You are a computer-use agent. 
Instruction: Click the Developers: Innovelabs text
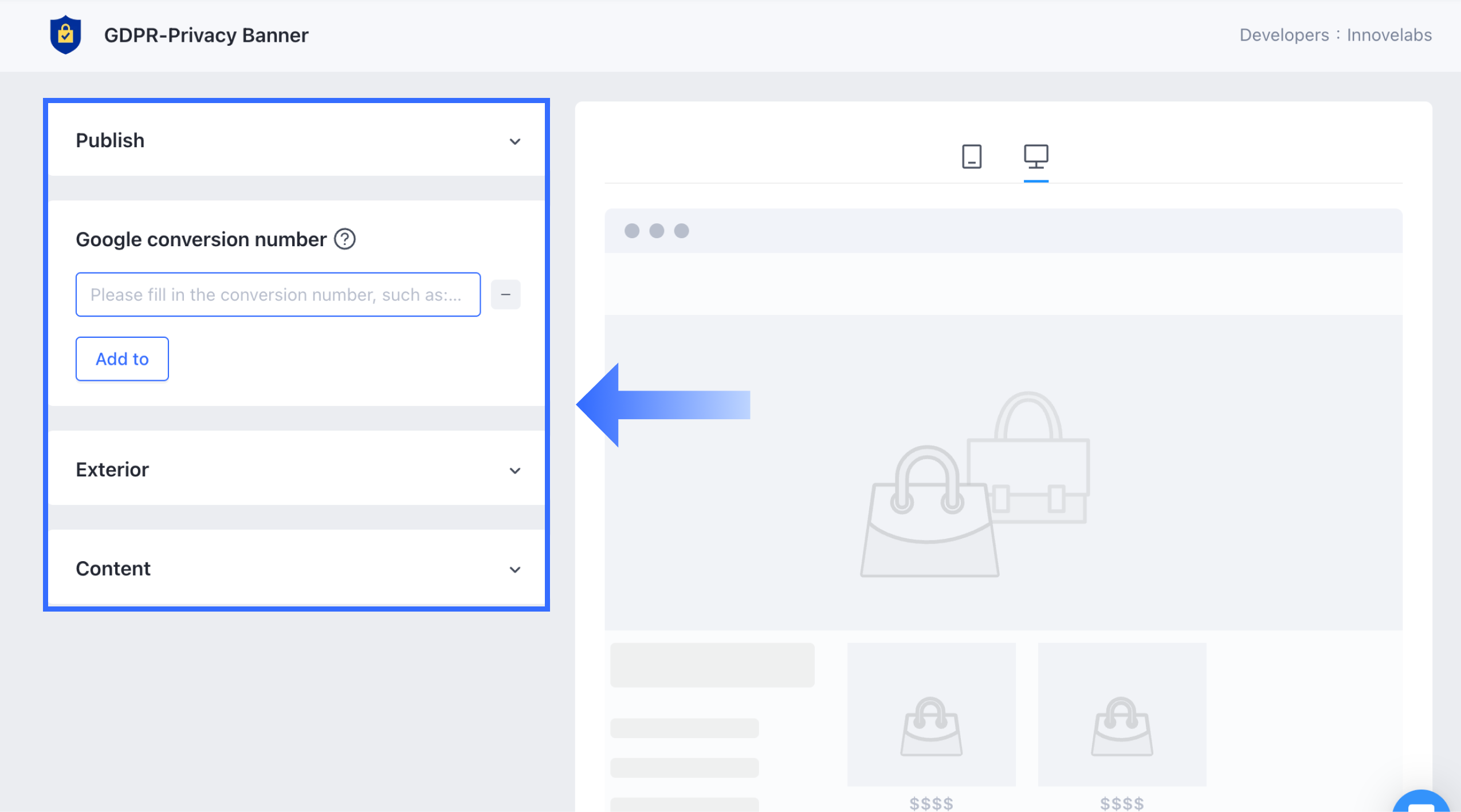[1335, 36]
